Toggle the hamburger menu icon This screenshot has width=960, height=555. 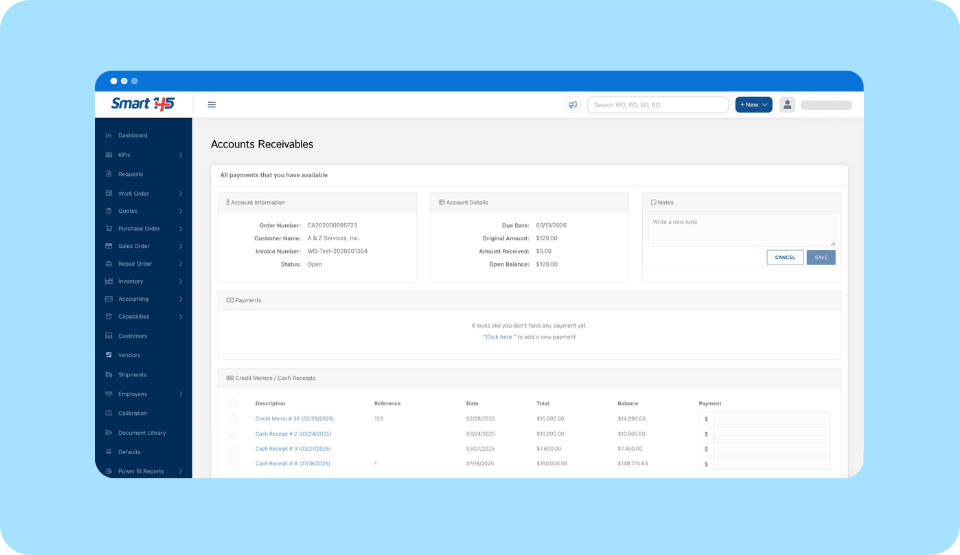point(212,105)
